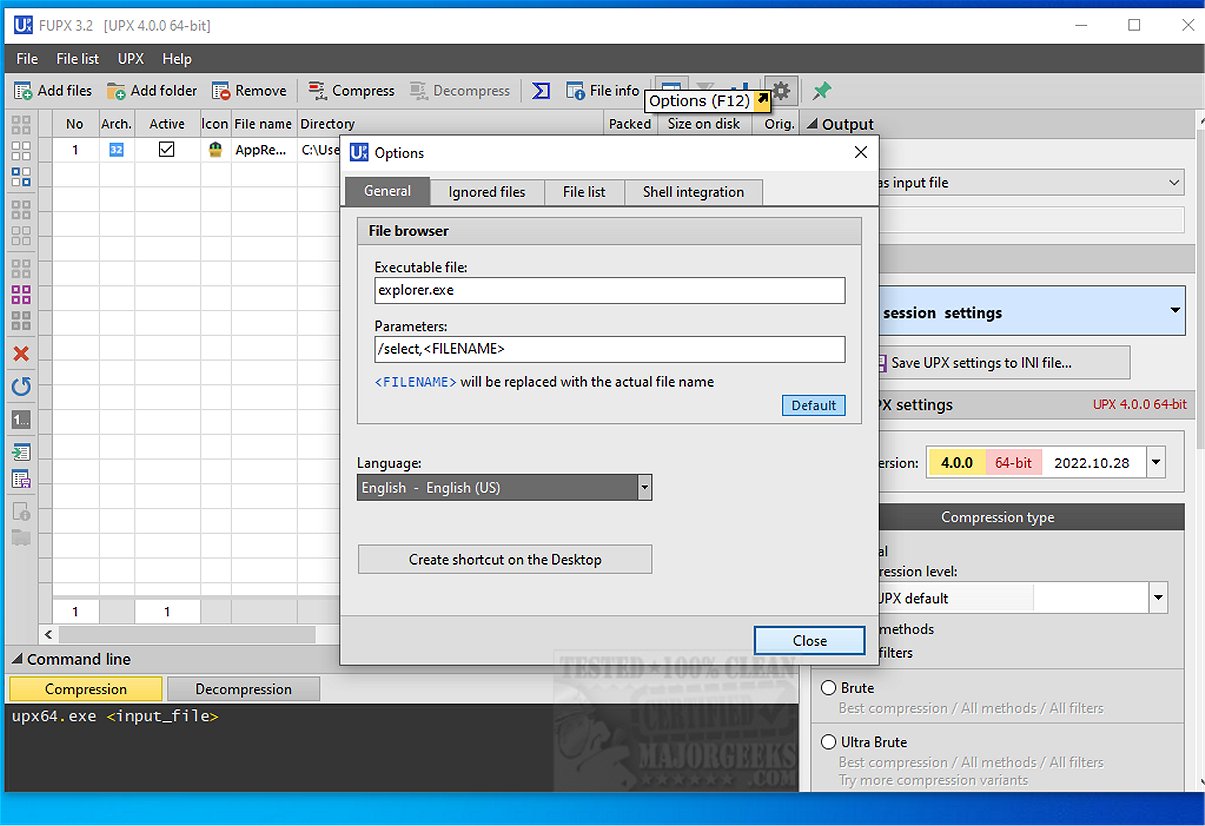The image size is (1205, 826).
Task: Click the blue-and-white checkered grid sidebar icon
Action: click(x=21, y=177)
